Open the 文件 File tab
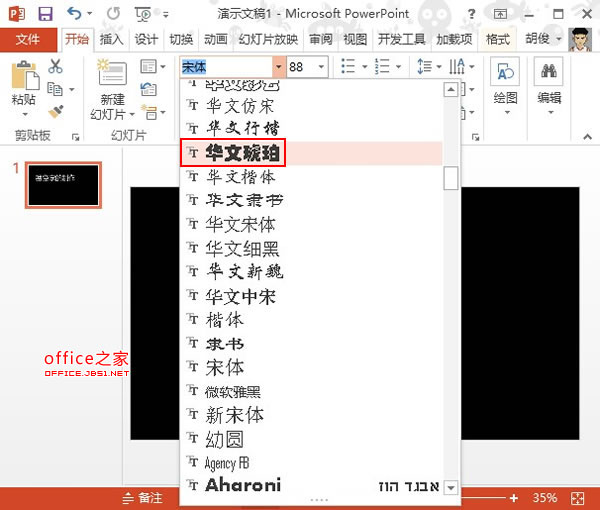 tap(28, 39)
